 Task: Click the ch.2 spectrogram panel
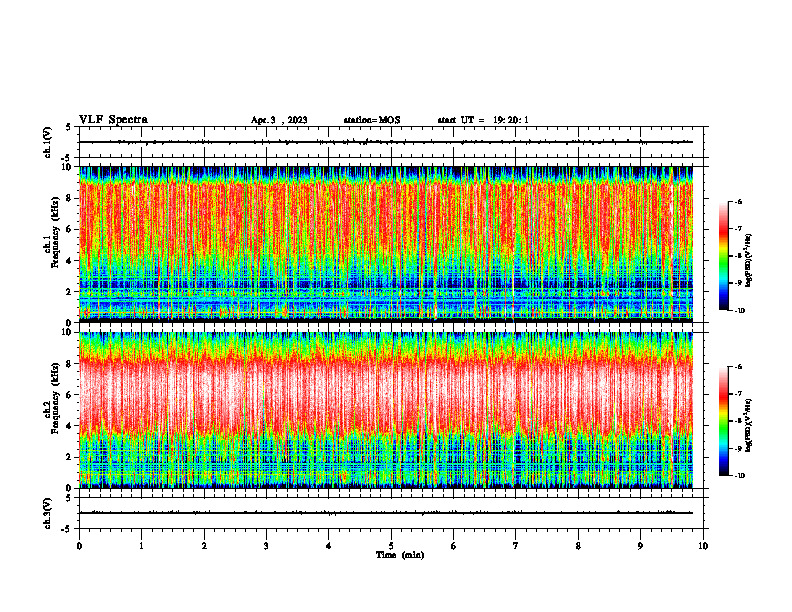pyautogui.click(x=386, y=410)
